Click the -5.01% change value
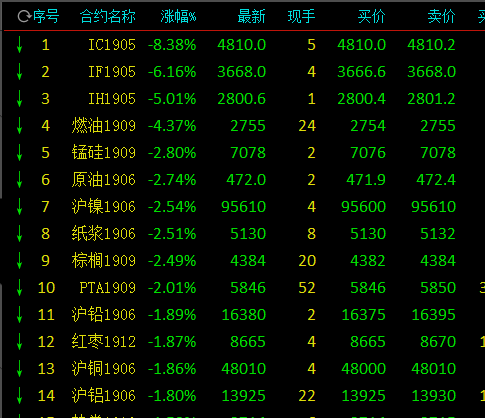This screenshot has width=485, height=418. click(x=172, y=99)
